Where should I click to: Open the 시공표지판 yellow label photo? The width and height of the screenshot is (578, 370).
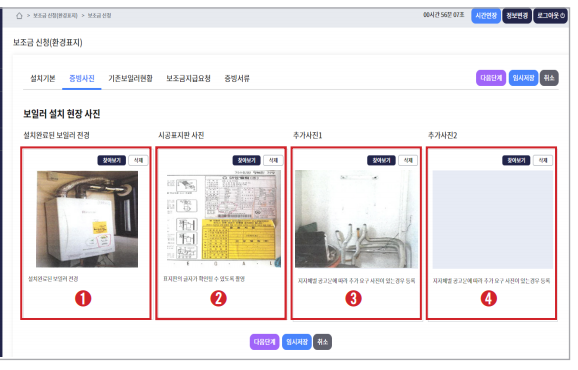pos(223,219)
